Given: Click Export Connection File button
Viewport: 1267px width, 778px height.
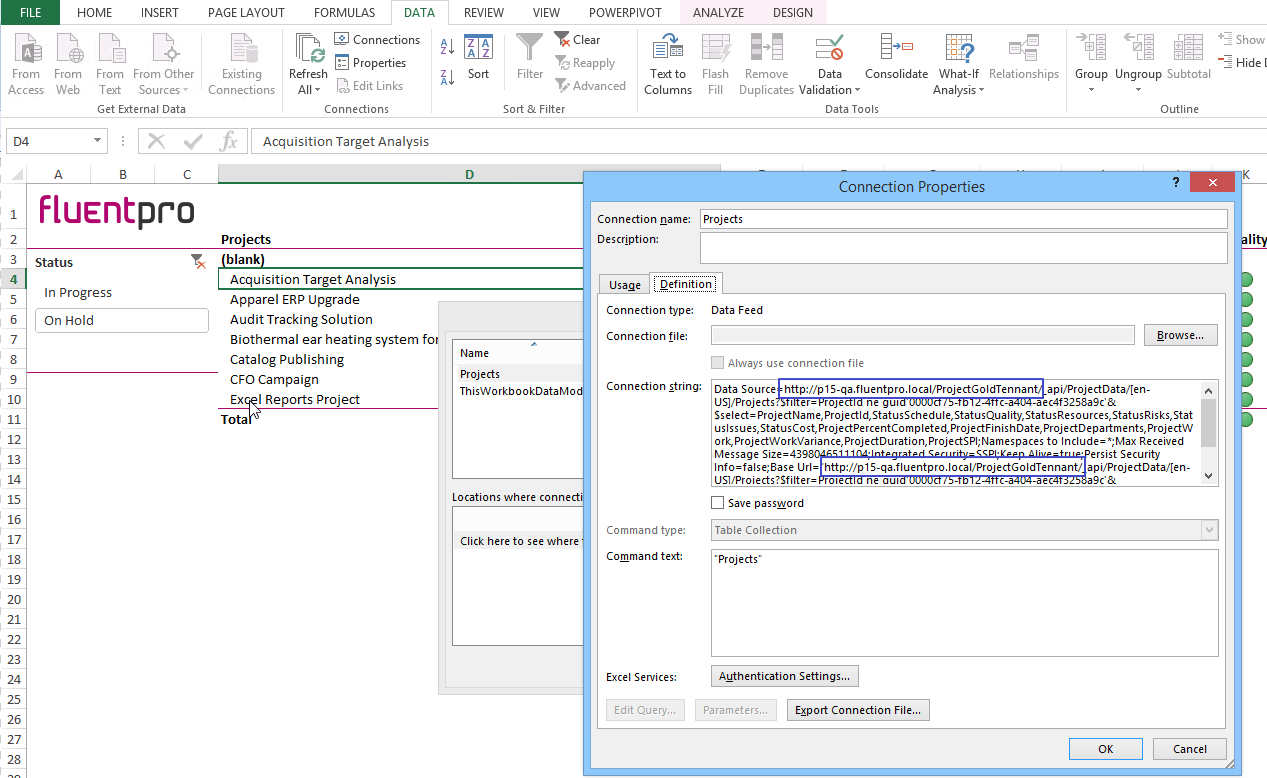Looking at the screenshot, I should [x=859, y=710].
